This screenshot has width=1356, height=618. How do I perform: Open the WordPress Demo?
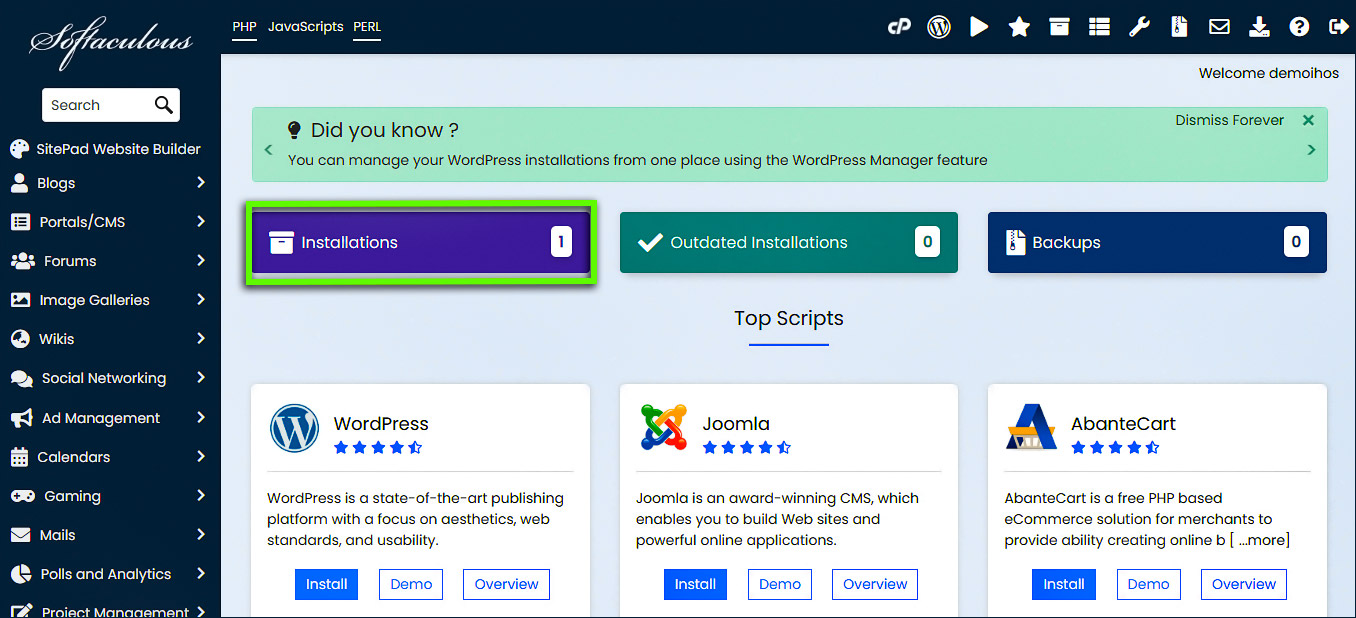point(411,584)
